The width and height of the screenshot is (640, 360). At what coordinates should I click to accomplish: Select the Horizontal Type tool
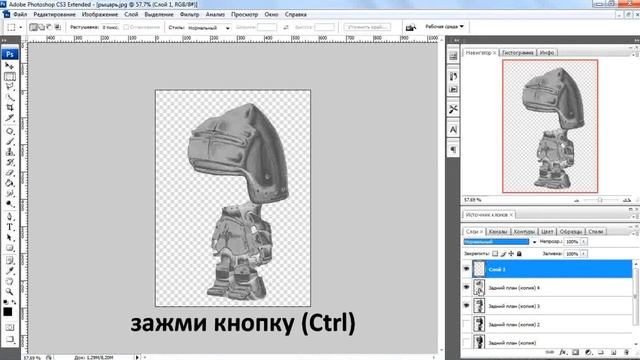9,227
